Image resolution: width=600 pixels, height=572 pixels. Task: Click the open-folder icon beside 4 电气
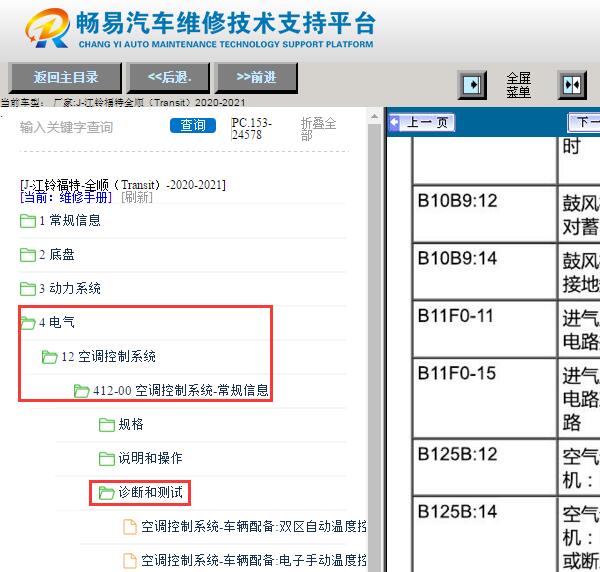[x=28, y=323]
